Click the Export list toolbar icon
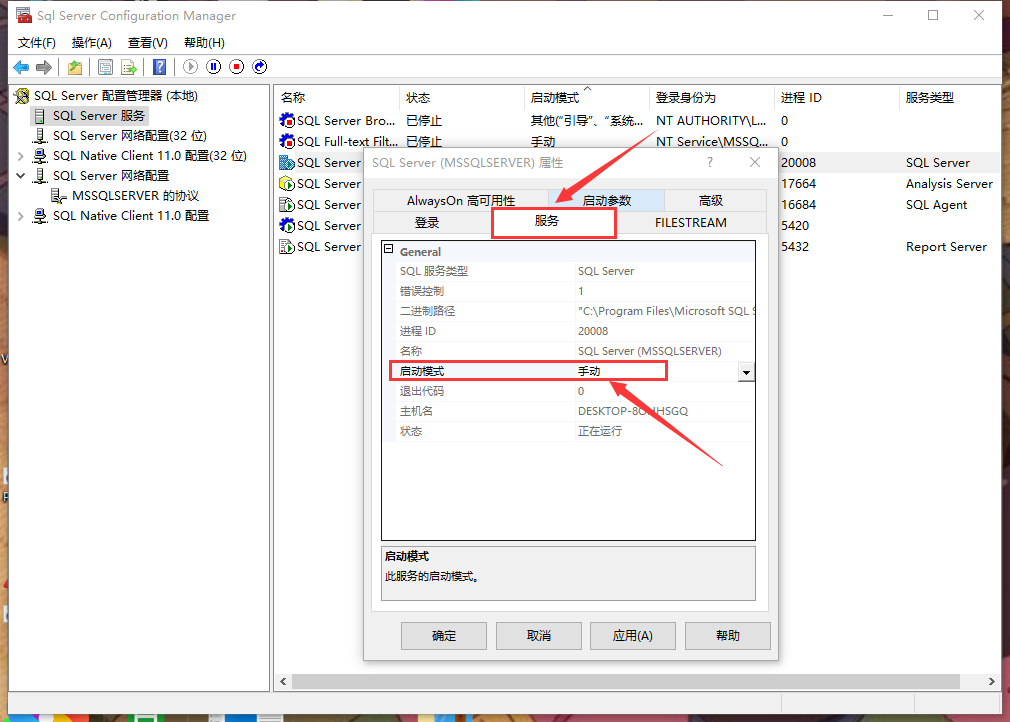 point(129,67)
